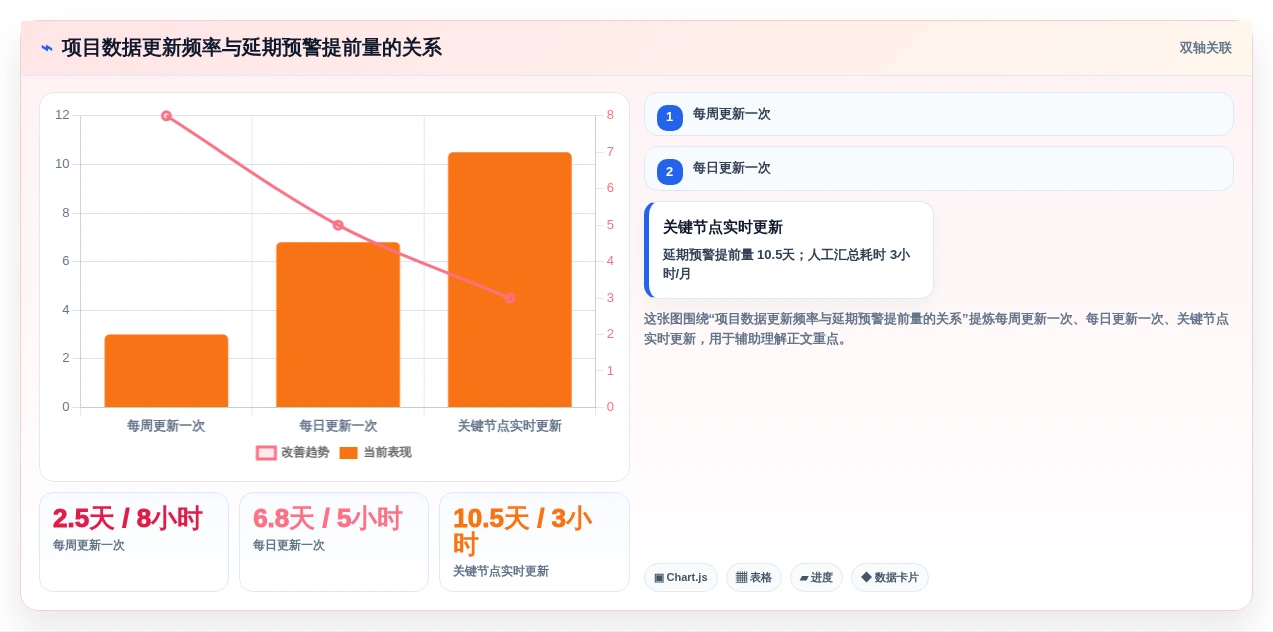
Task: Click the blue link icon beside the title
Action: 47,48
